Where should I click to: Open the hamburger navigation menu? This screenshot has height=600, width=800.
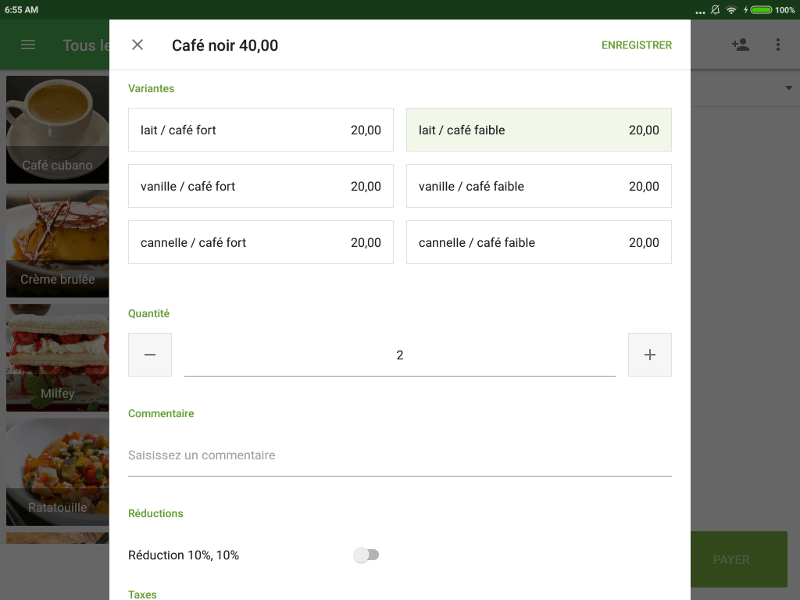(x=28, y=45)
